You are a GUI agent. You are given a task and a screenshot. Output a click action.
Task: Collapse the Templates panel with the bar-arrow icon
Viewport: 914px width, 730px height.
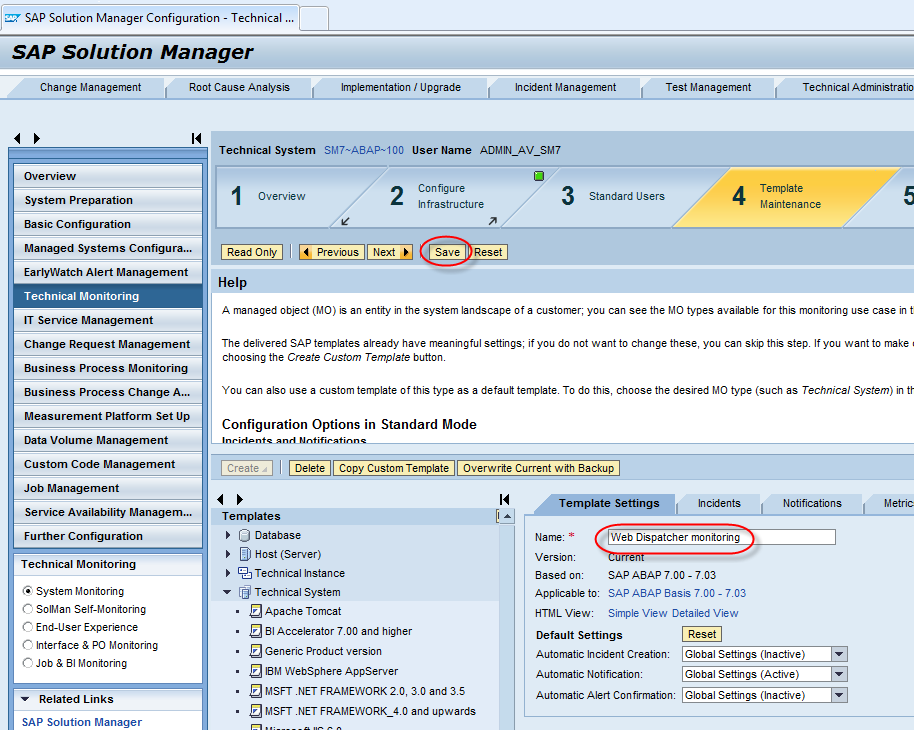pos(505,499)
